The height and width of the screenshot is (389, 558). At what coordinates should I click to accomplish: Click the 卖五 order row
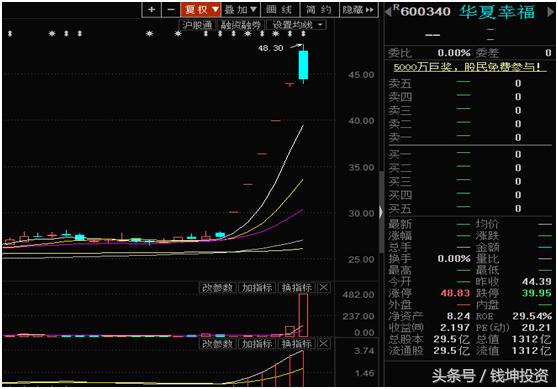pyautogui.click(x=469, y=83)
